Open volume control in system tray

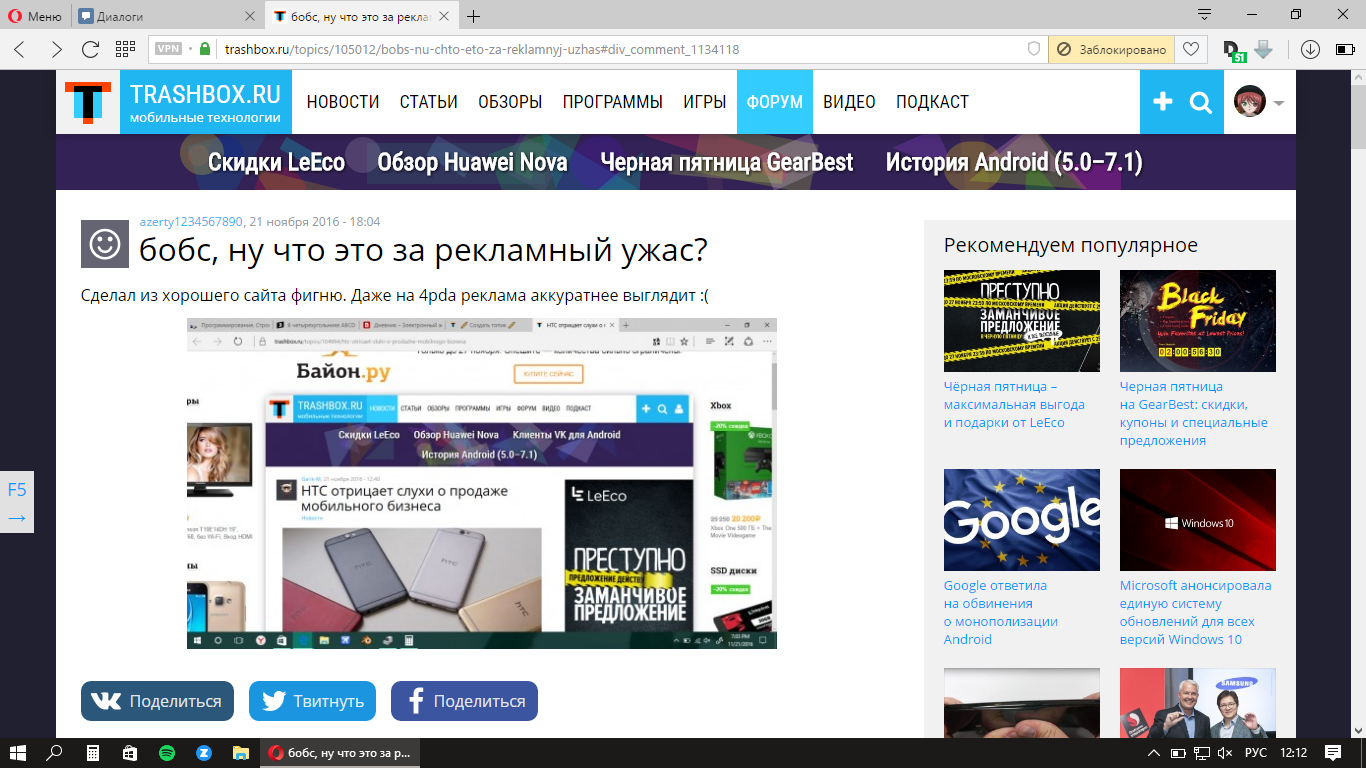click(x=1227, y=752)
